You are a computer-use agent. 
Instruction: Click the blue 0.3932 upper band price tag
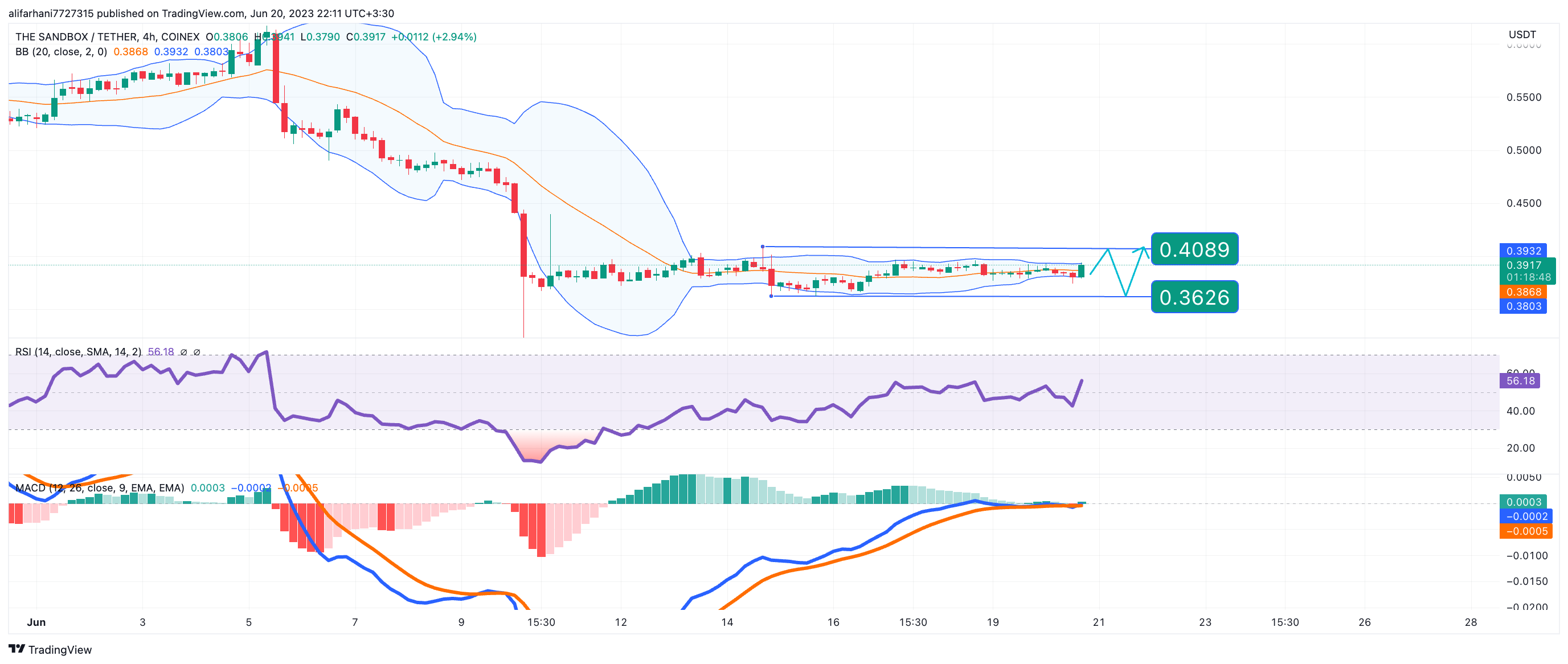point(1523,251)
